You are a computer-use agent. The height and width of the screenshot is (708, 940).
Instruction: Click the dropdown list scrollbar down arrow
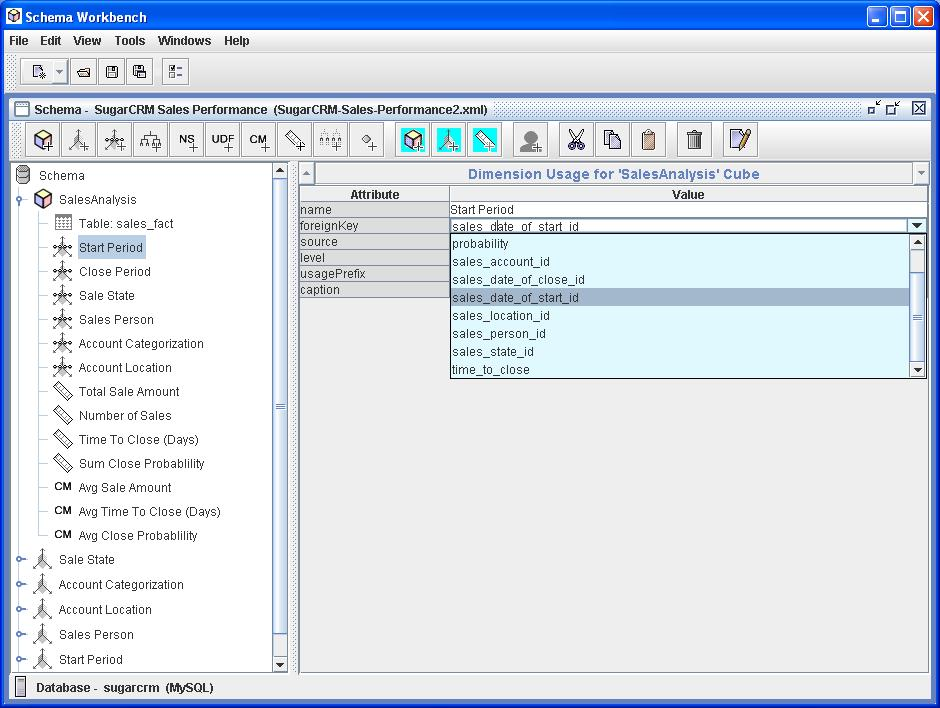(x=917, y=370)
